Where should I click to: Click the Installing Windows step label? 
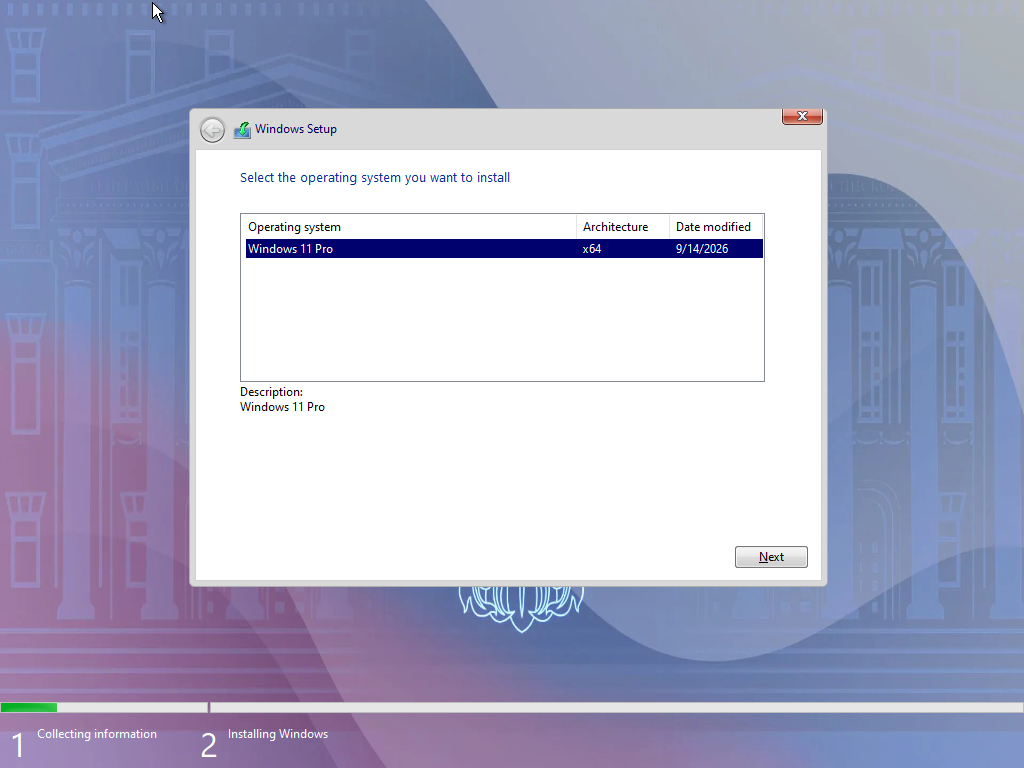pos(278,734)
